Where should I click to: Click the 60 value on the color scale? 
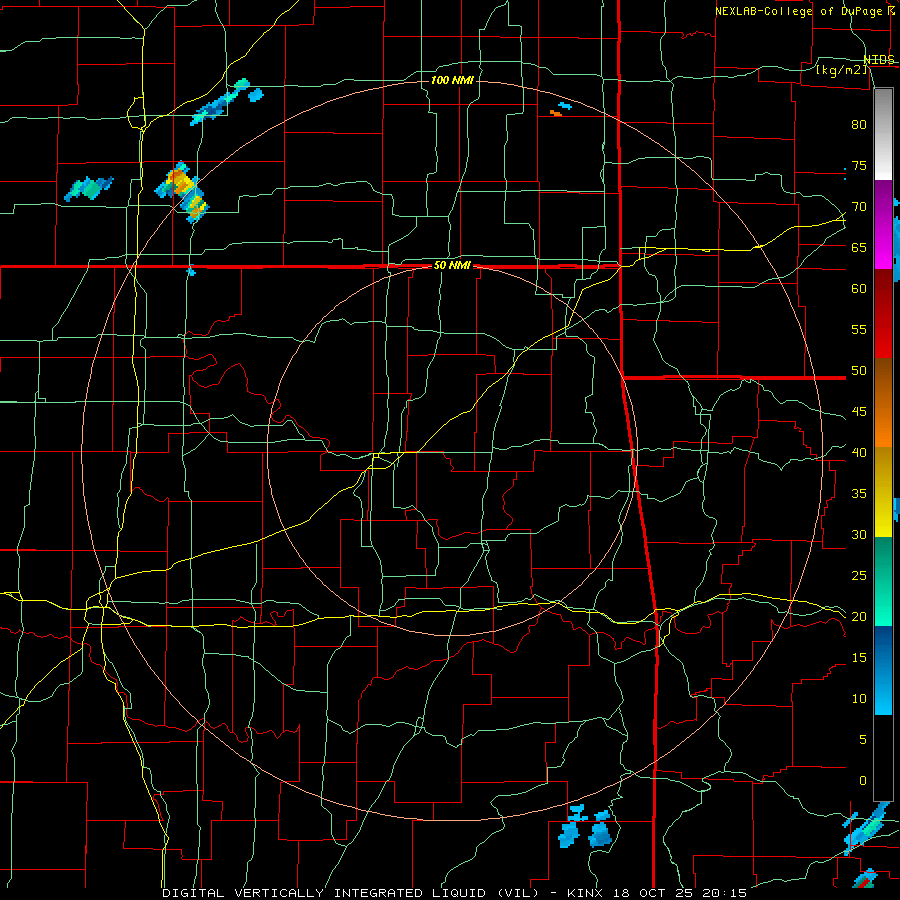click(859, 289)
